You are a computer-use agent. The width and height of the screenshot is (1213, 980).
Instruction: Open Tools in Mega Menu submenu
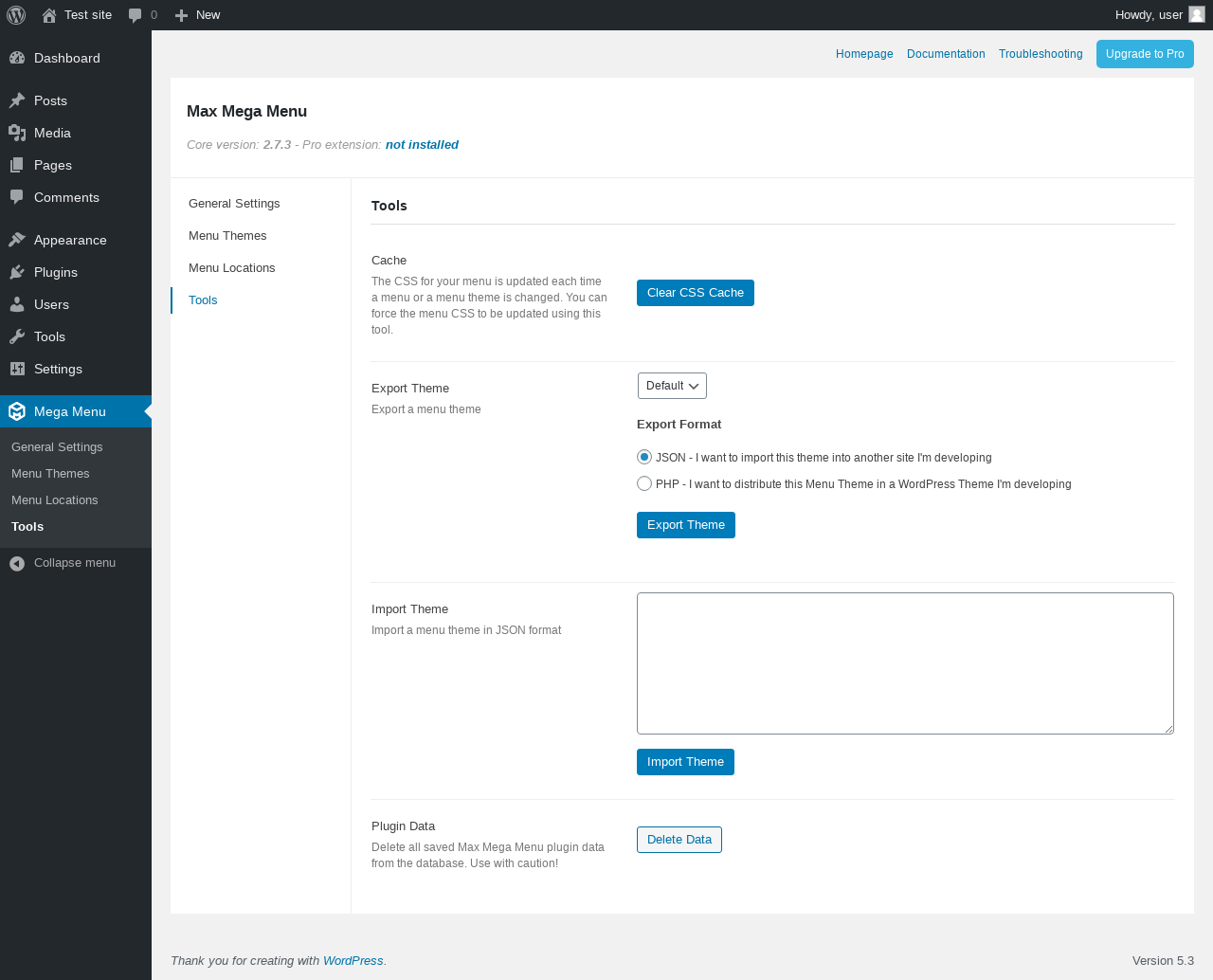pyautogui.click(x=27, y=527)
